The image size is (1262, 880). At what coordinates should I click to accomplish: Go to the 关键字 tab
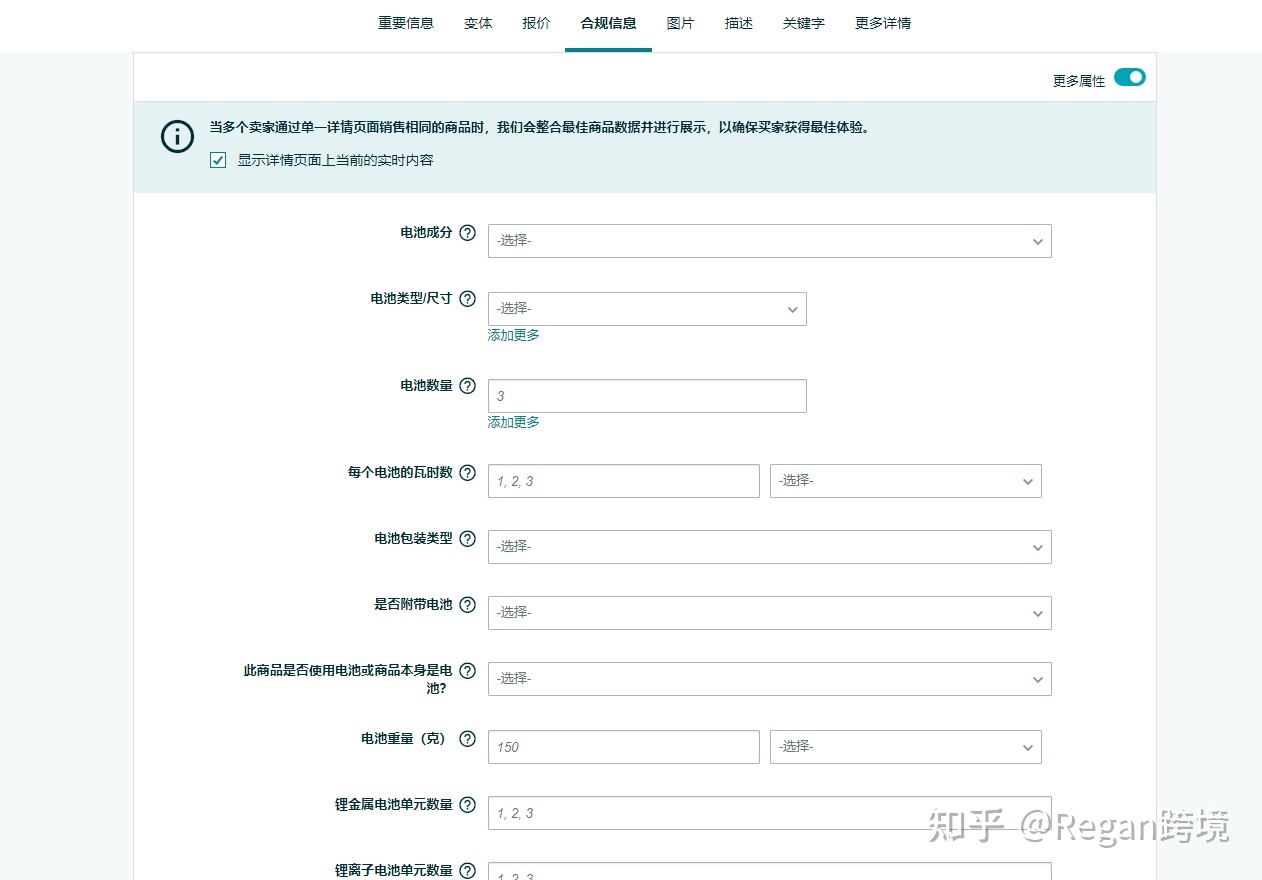(x=803, y=23)
